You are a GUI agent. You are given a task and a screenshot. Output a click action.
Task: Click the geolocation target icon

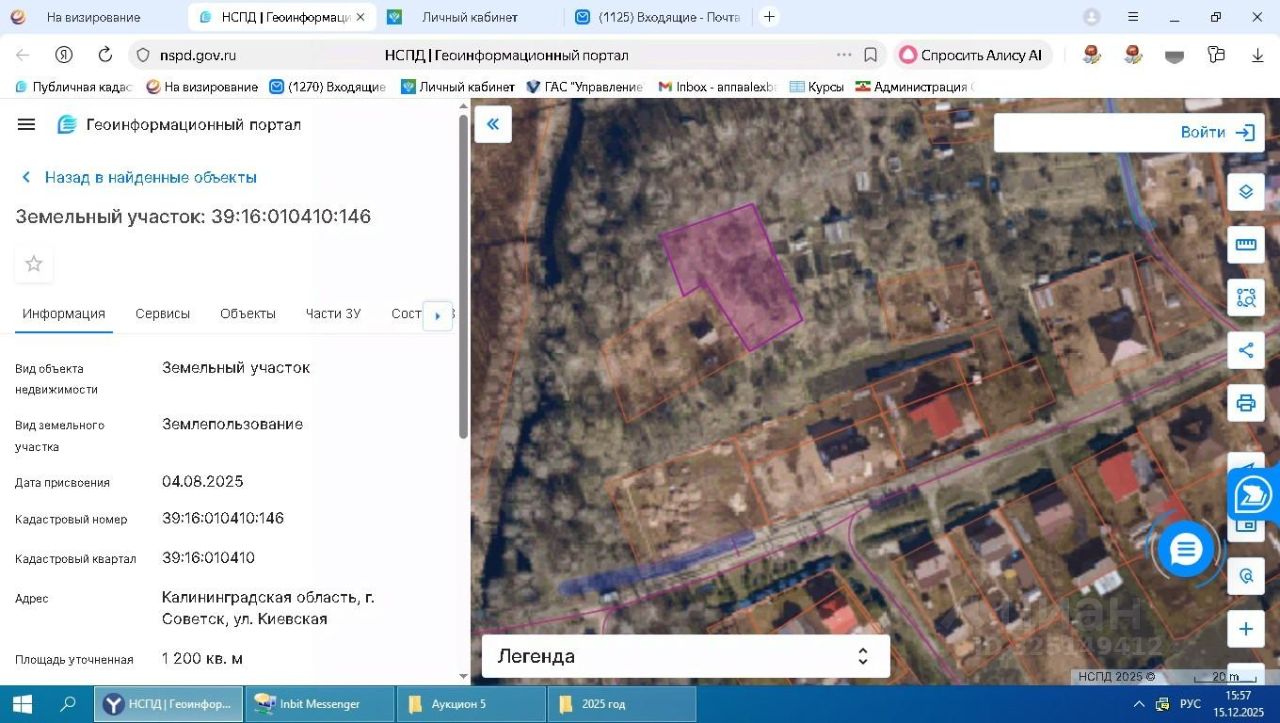(x=1246, y=577)
